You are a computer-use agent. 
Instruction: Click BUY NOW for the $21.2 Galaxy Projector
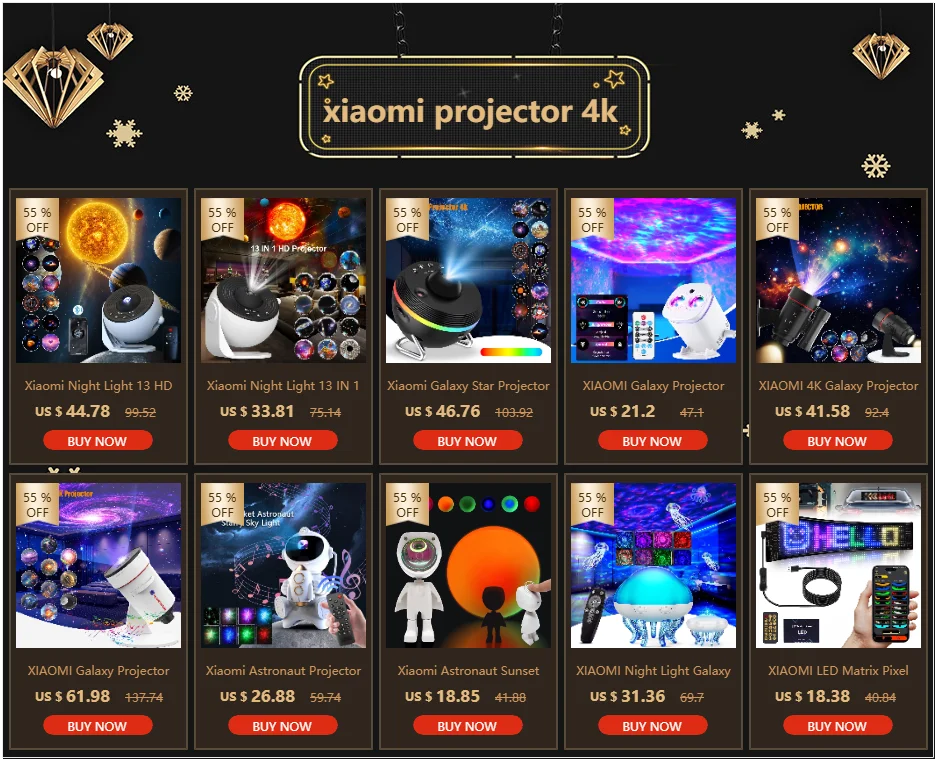point(653,441)
